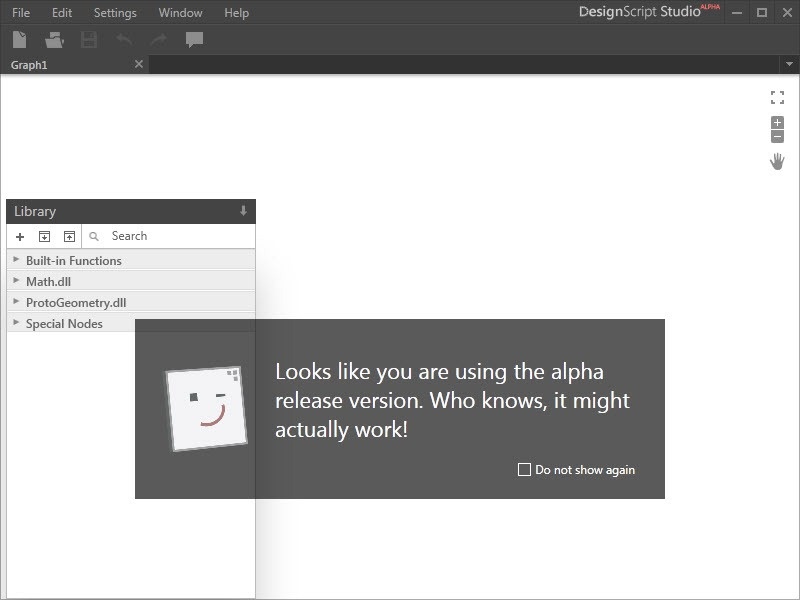
Task: Click the collapse-all icon in Library toolbar
Action: (69, 237)
